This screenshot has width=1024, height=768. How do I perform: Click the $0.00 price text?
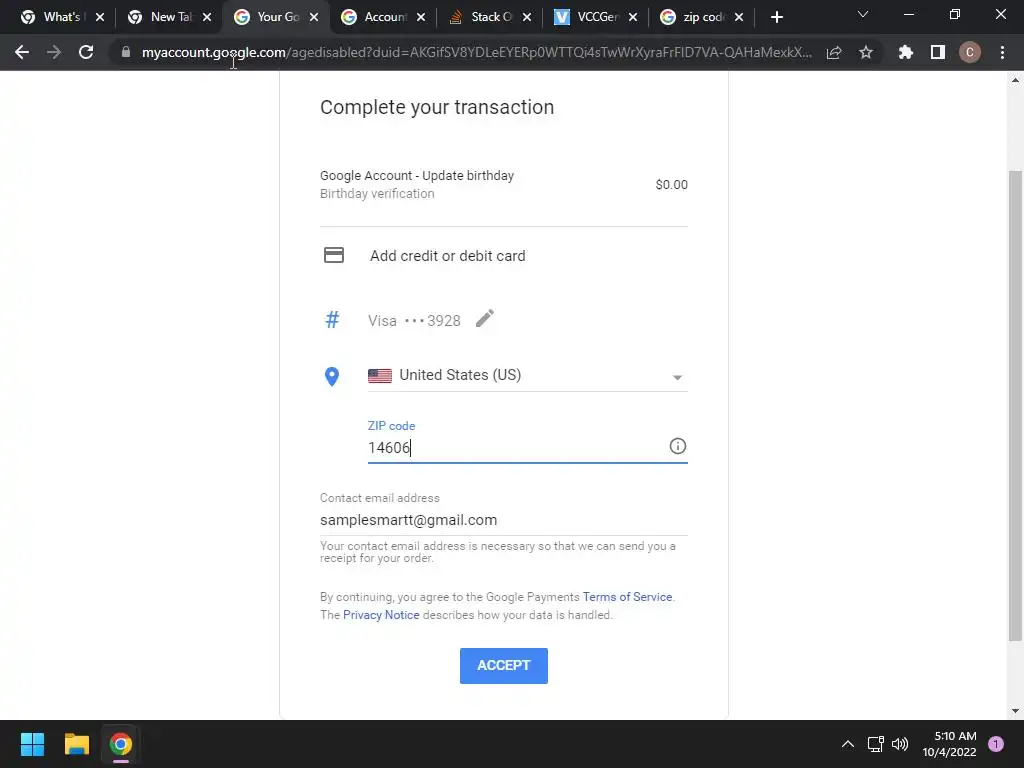(x=671, y=185)
